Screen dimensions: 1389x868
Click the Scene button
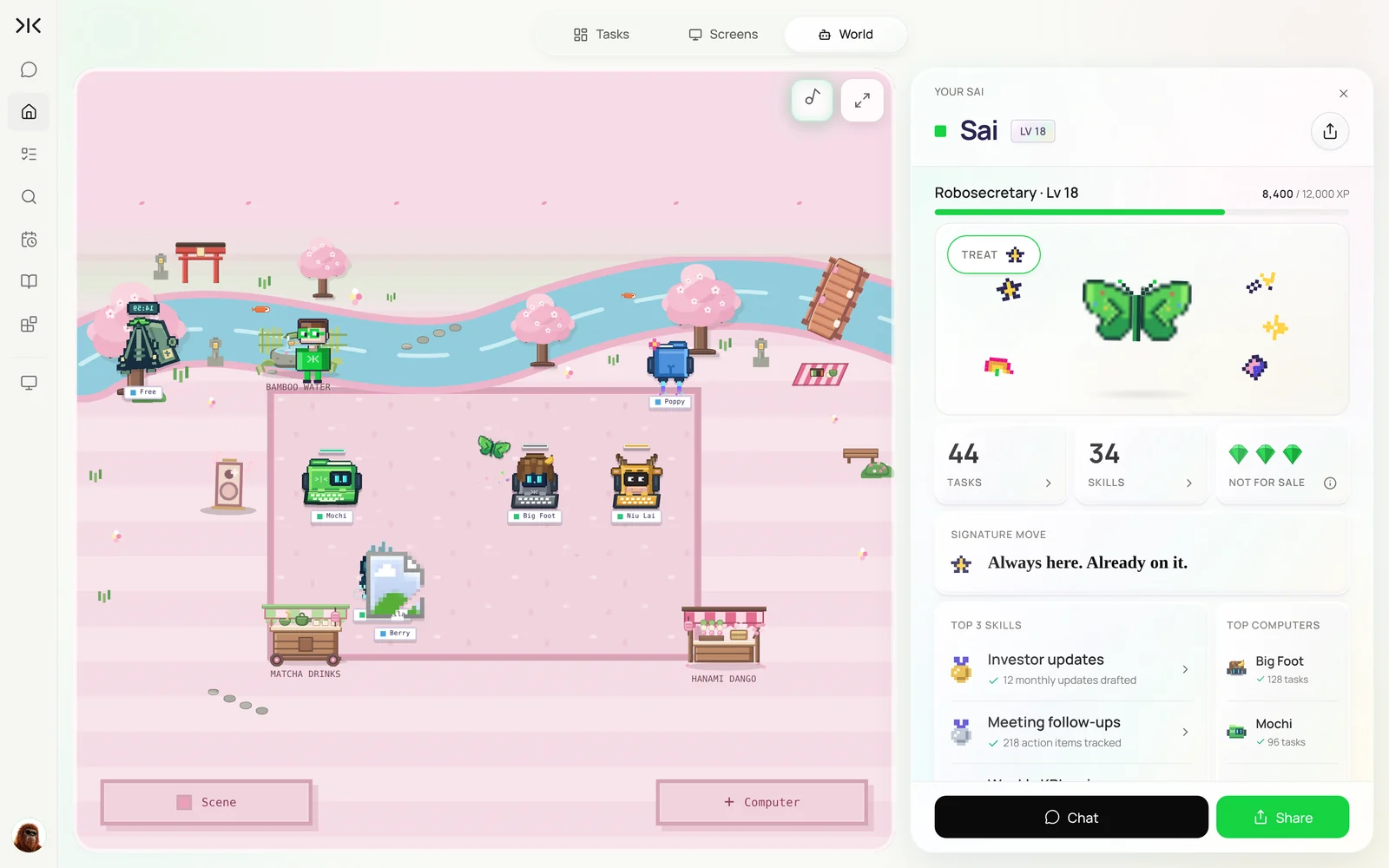[207, 802]
